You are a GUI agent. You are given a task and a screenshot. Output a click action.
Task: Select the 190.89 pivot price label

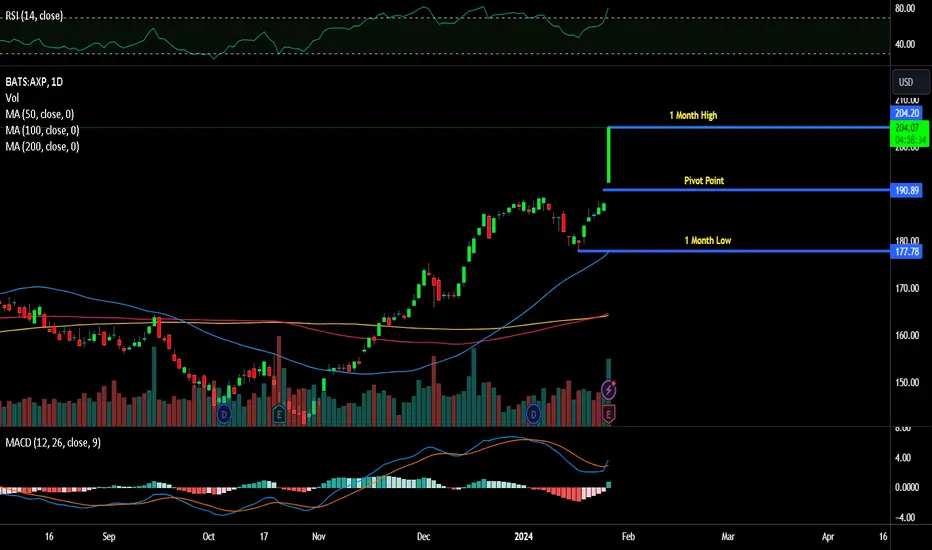pos(906,190)
